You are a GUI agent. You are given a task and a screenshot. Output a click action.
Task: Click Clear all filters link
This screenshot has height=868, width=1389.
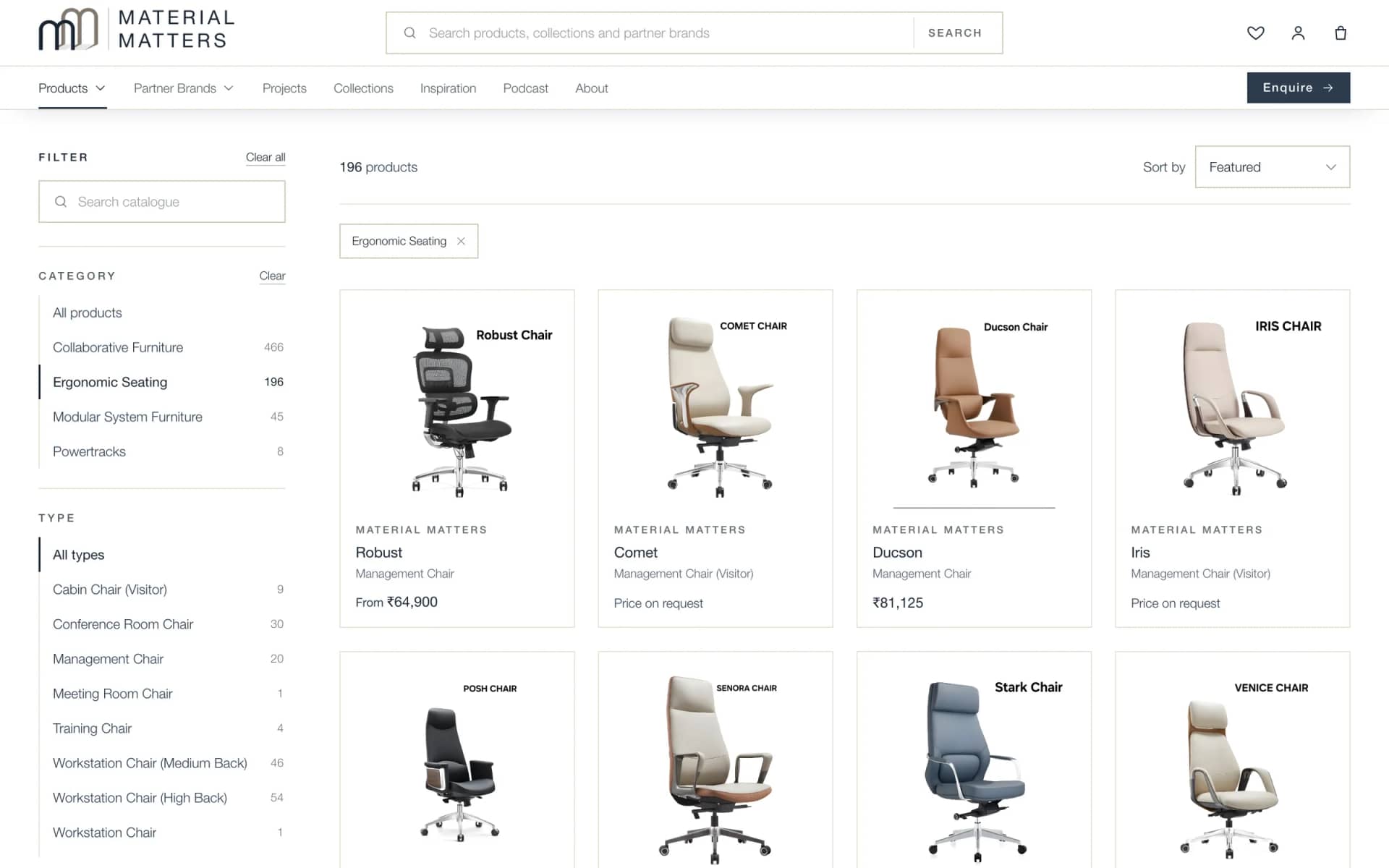[266, 157]
